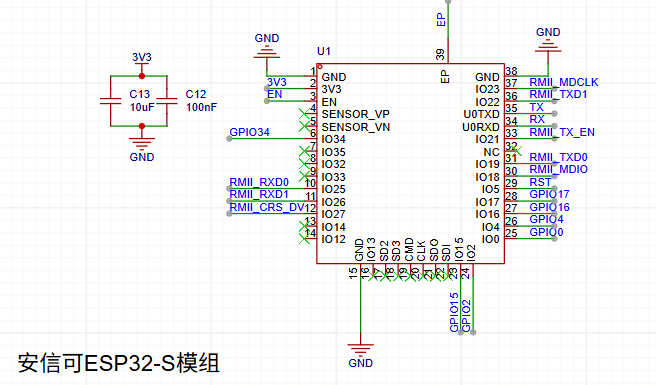
Task: Select the blue EN net label at pin 3
Action: [x=274, y=94]
